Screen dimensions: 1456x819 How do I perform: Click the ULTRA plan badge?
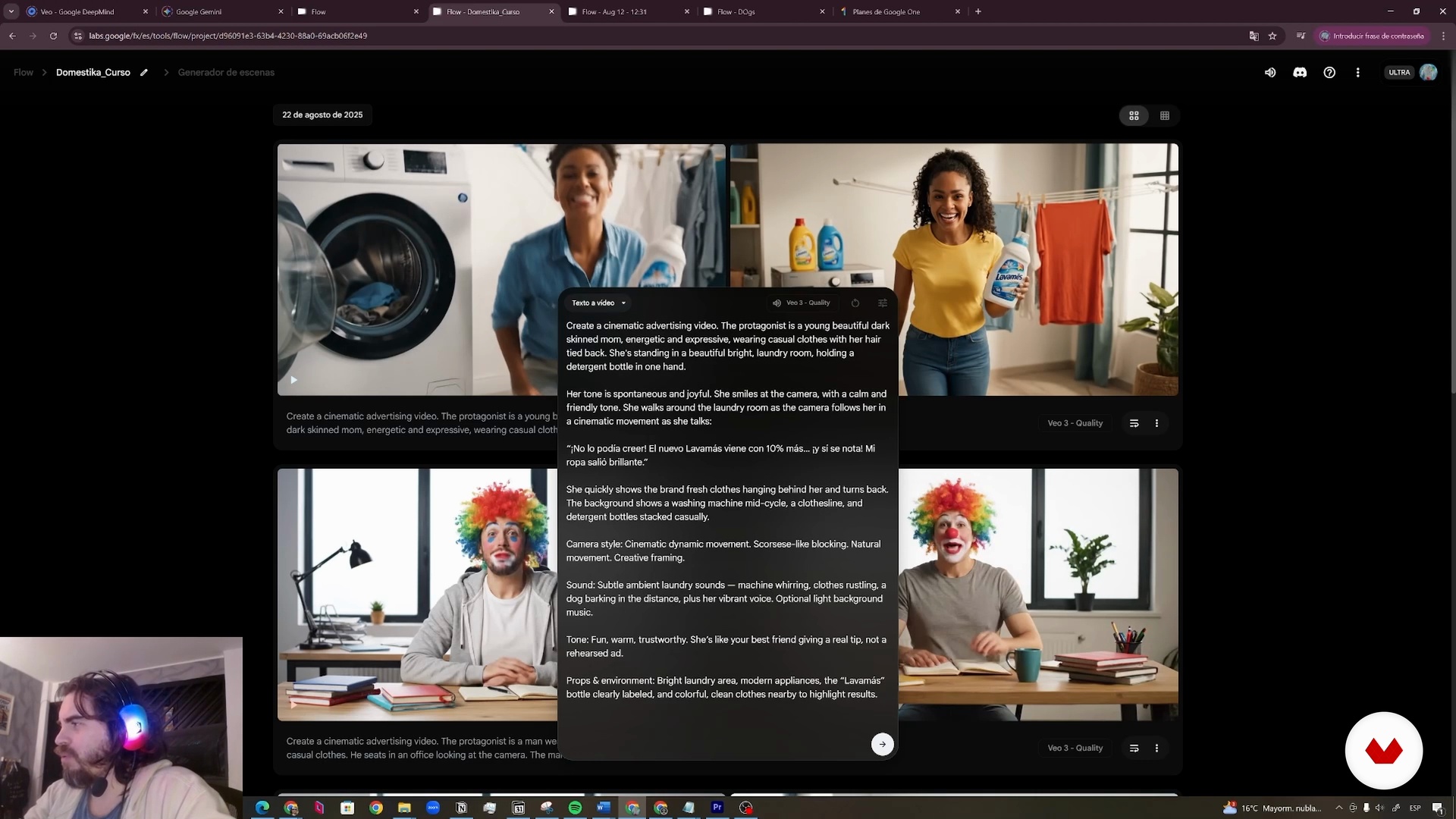coord(1399,73)
